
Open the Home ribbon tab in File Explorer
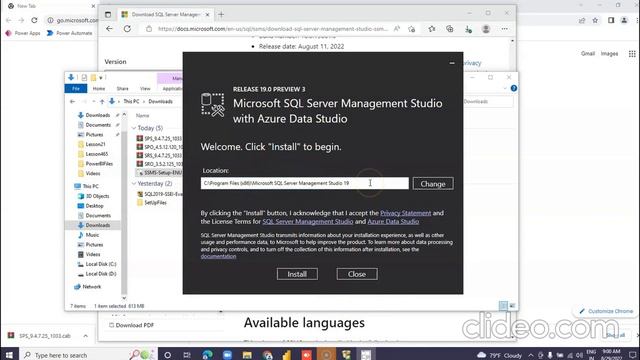[99, 89]
